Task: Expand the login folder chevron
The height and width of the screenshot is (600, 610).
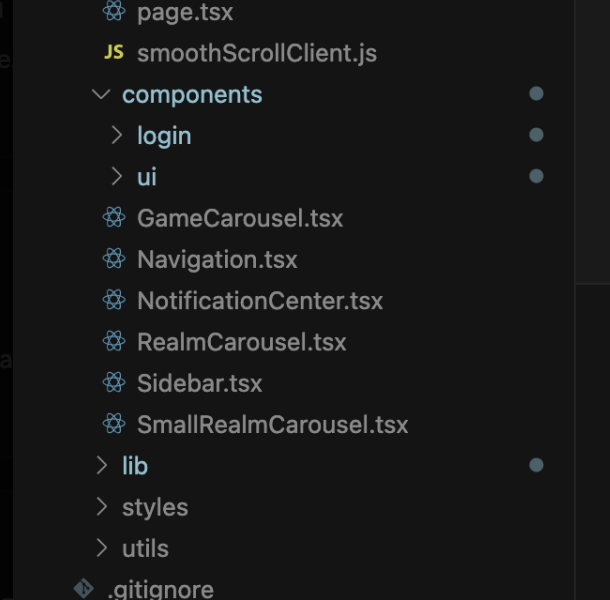Action: point(116,135)
